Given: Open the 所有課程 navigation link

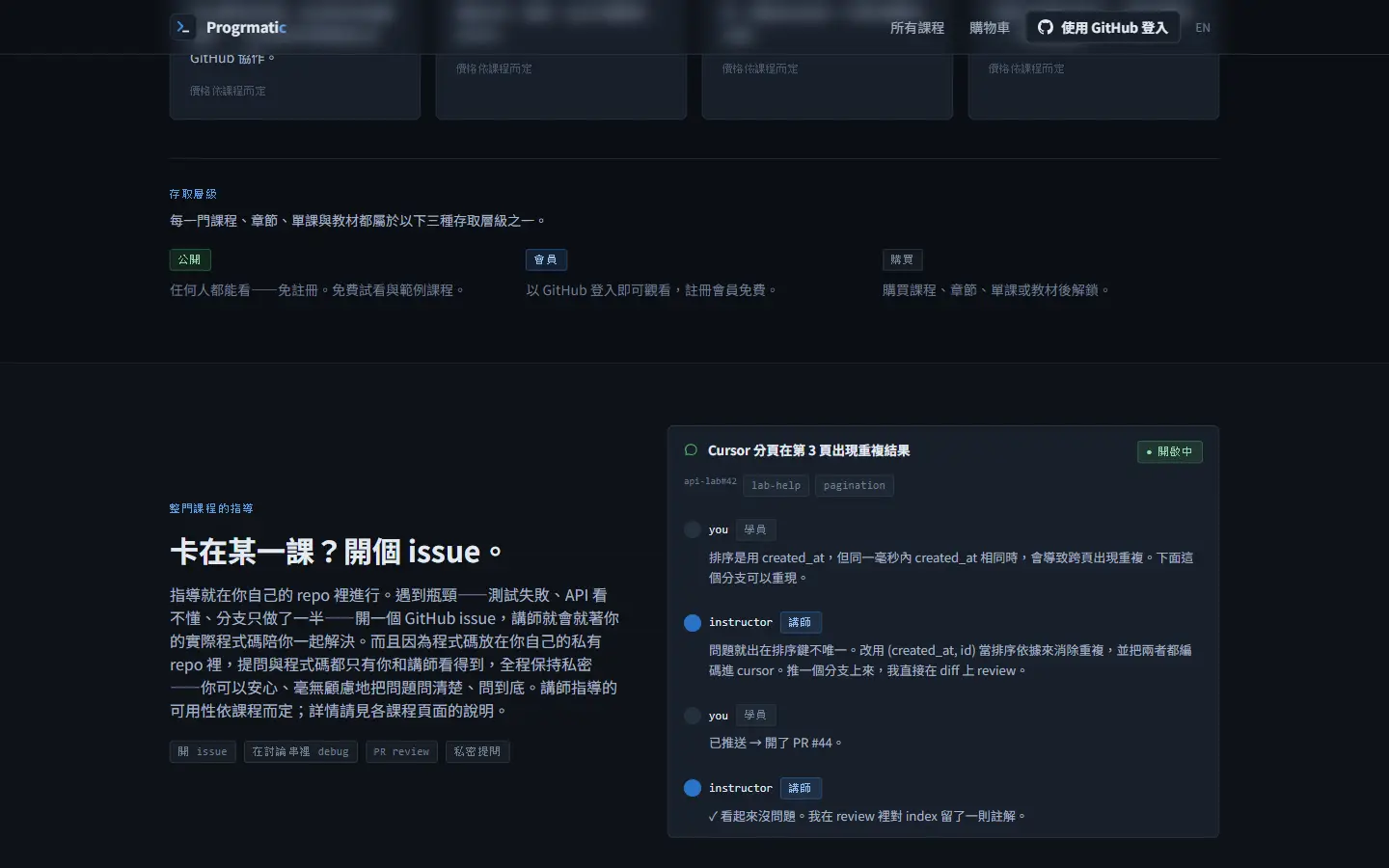Looking at the screenshot, I should coord(917,28).
